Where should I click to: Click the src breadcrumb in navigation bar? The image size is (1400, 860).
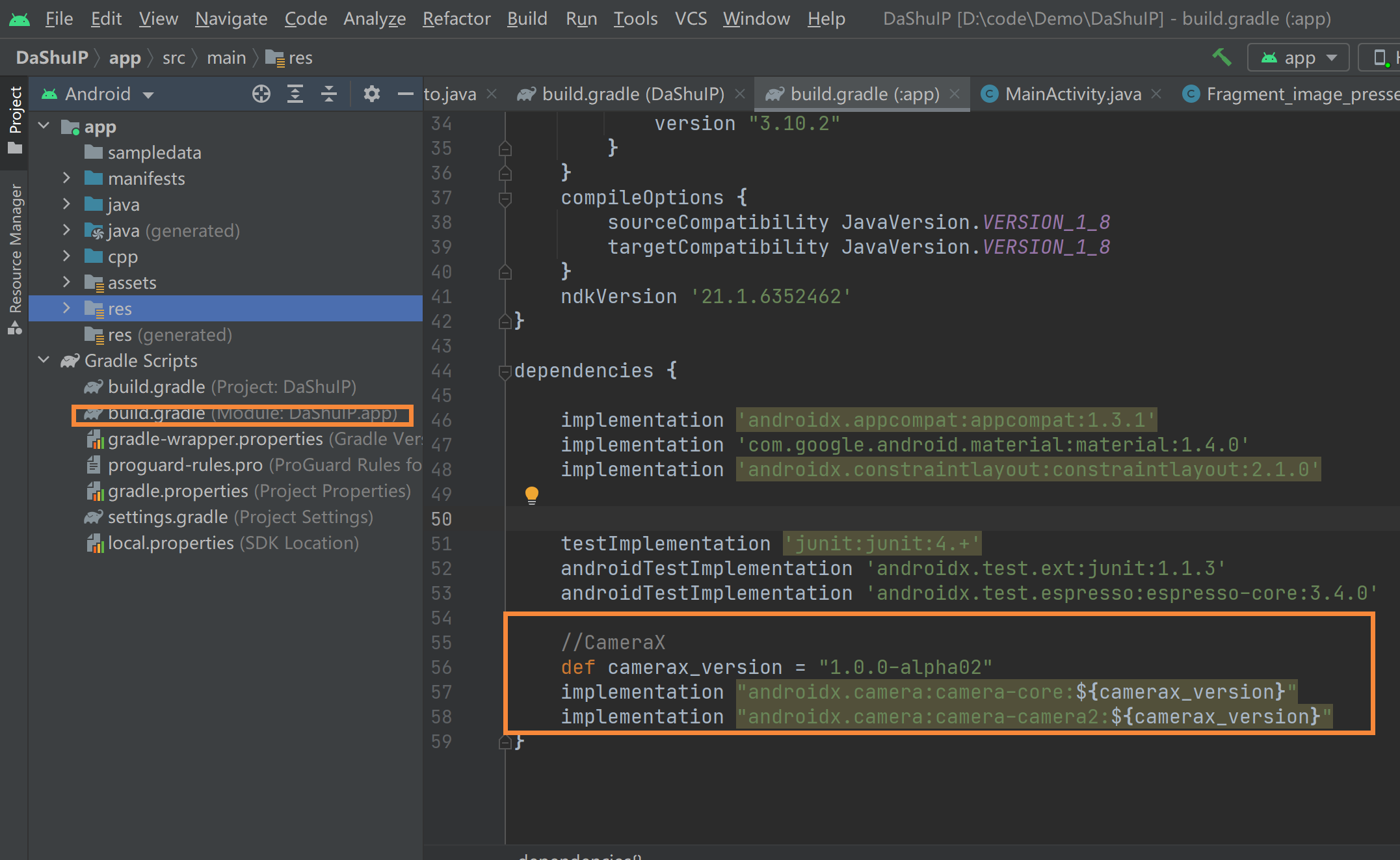coord(174,58)
